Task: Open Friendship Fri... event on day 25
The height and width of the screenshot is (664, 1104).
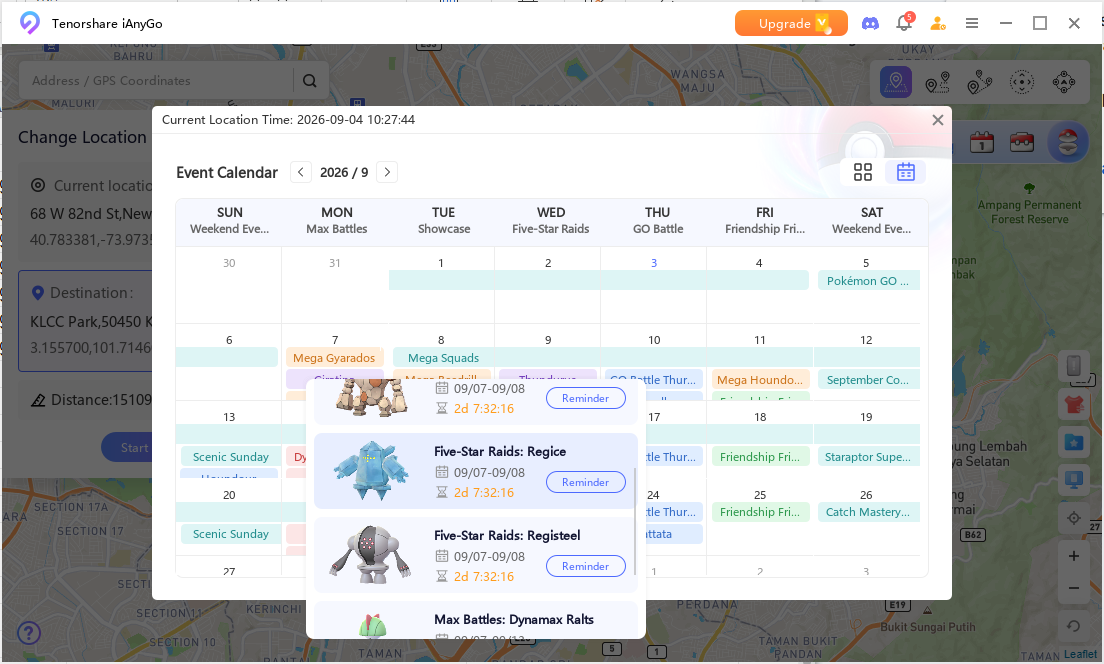Action: point(760,512)
